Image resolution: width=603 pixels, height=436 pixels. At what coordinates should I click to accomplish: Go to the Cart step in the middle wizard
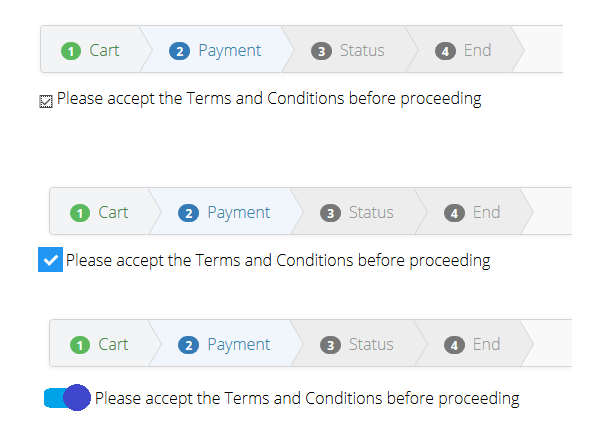pyautogui.click(x=113, y=213)
